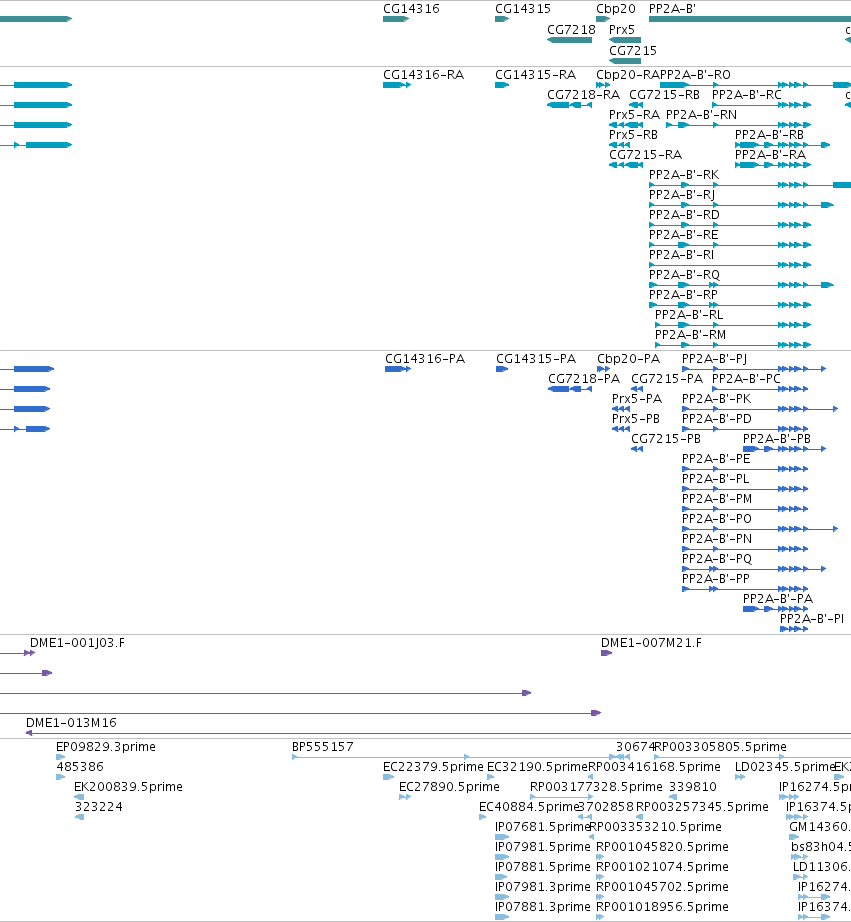This screenshot has height=922, width=851.
Task: Click protein label PP2A-B'-PC
Action: tap(746, 379)
